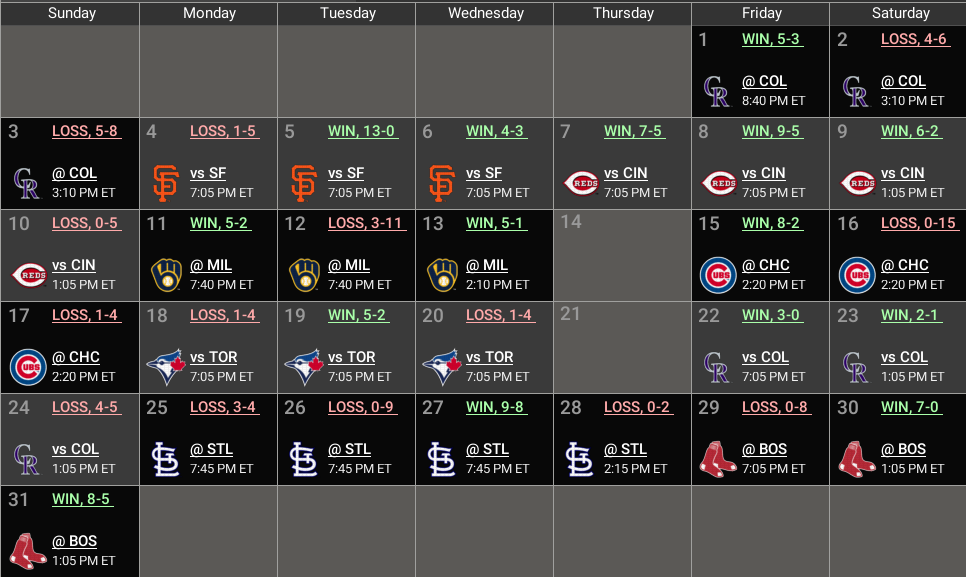Open the LOSS, 0-15 result link
This screenshot has width=966, height=577.
tap(918, 223)
